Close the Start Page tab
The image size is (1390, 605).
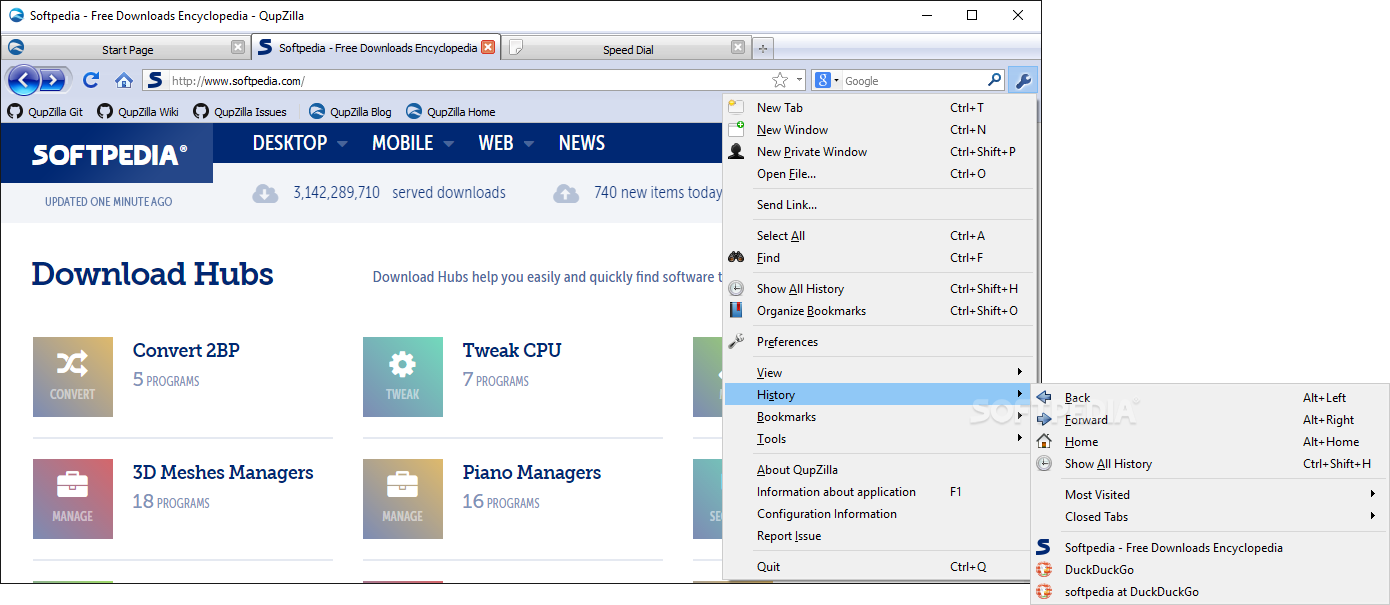[x=237, y=47]
